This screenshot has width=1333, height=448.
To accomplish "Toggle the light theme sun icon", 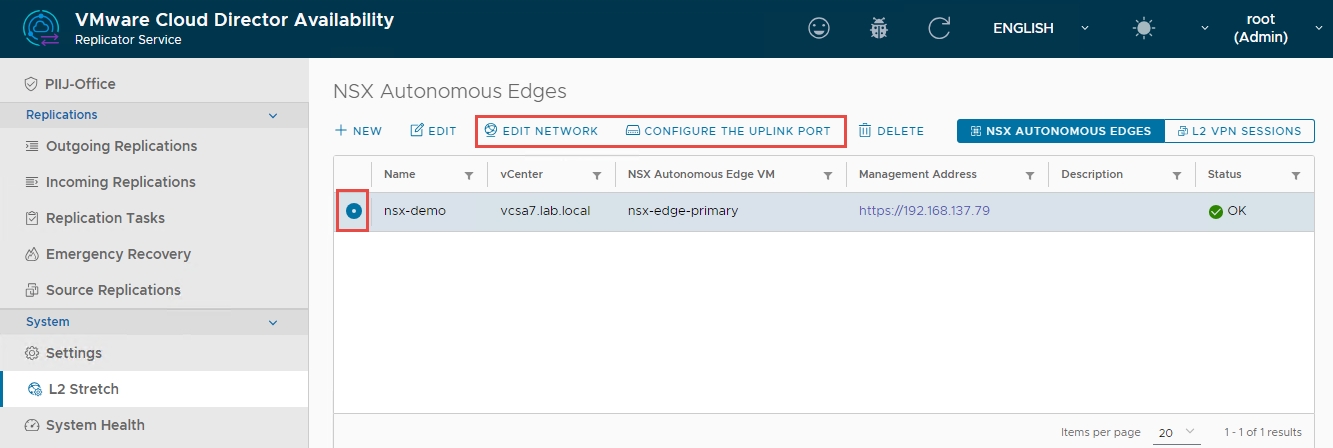I will click(1144, 28).
